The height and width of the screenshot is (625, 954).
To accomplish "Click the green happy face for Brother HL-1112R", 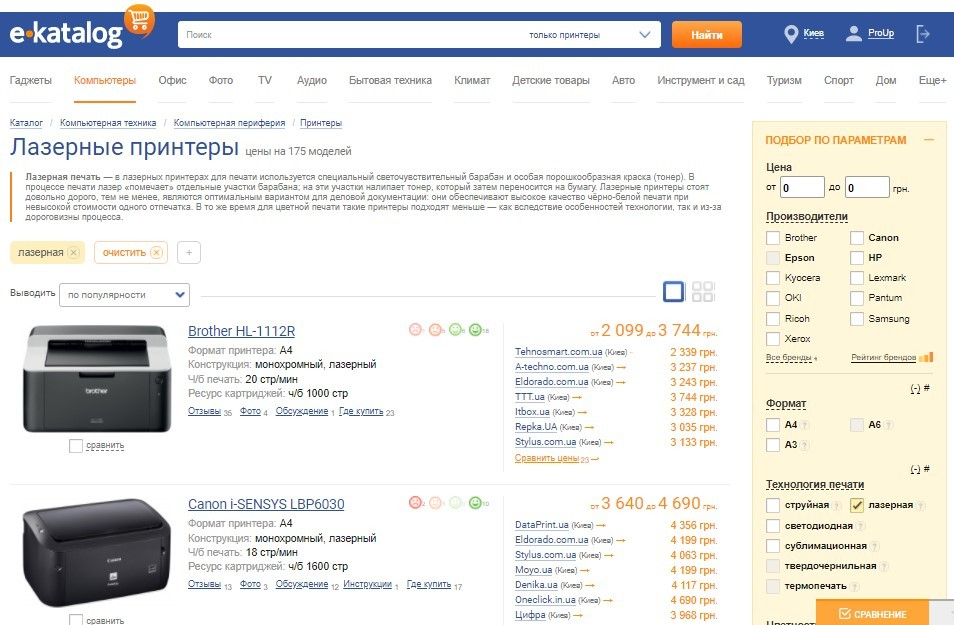I will [475, 329].
